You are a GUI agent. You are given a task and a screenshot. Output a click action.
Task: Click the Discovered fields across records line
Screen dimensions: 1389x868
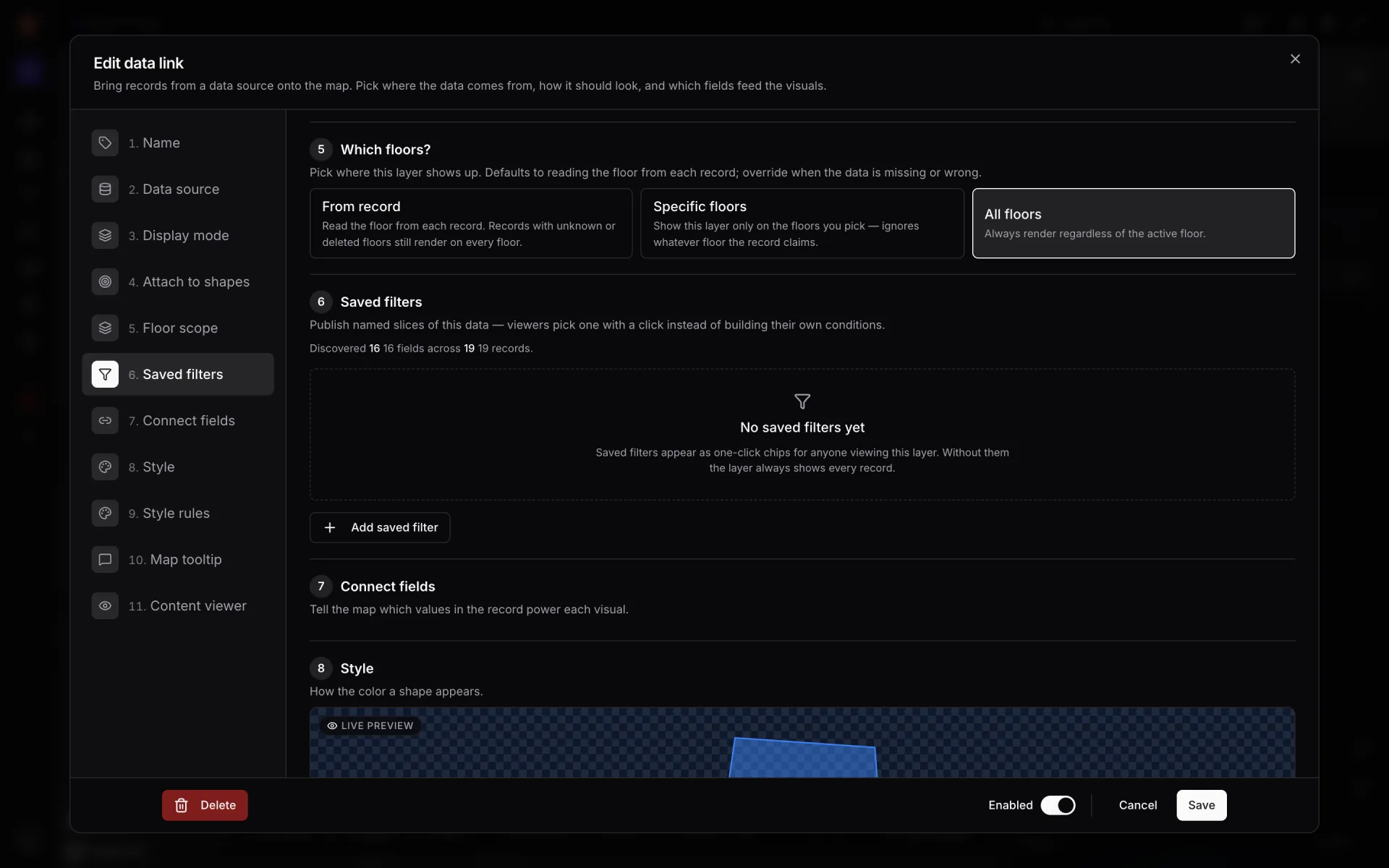[x=421, y=348]
